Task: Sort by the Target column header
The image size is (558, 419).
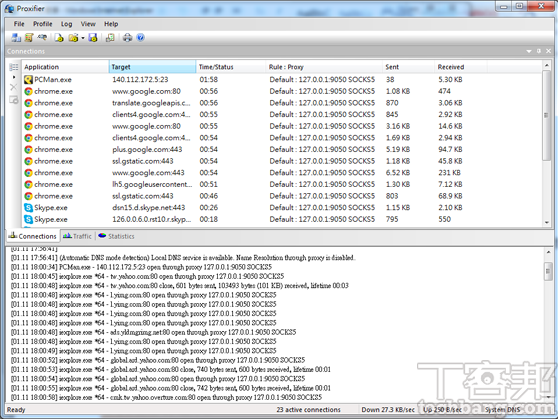Action: (152, 67)
